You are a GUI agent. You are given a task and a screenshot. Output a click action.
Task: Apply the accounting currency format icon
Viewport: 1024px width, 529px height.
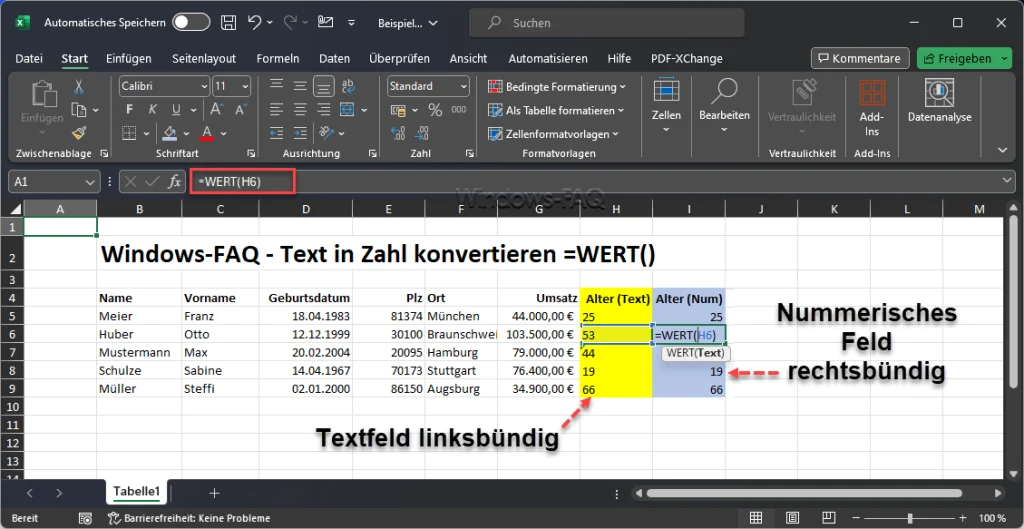pos(397,110)
